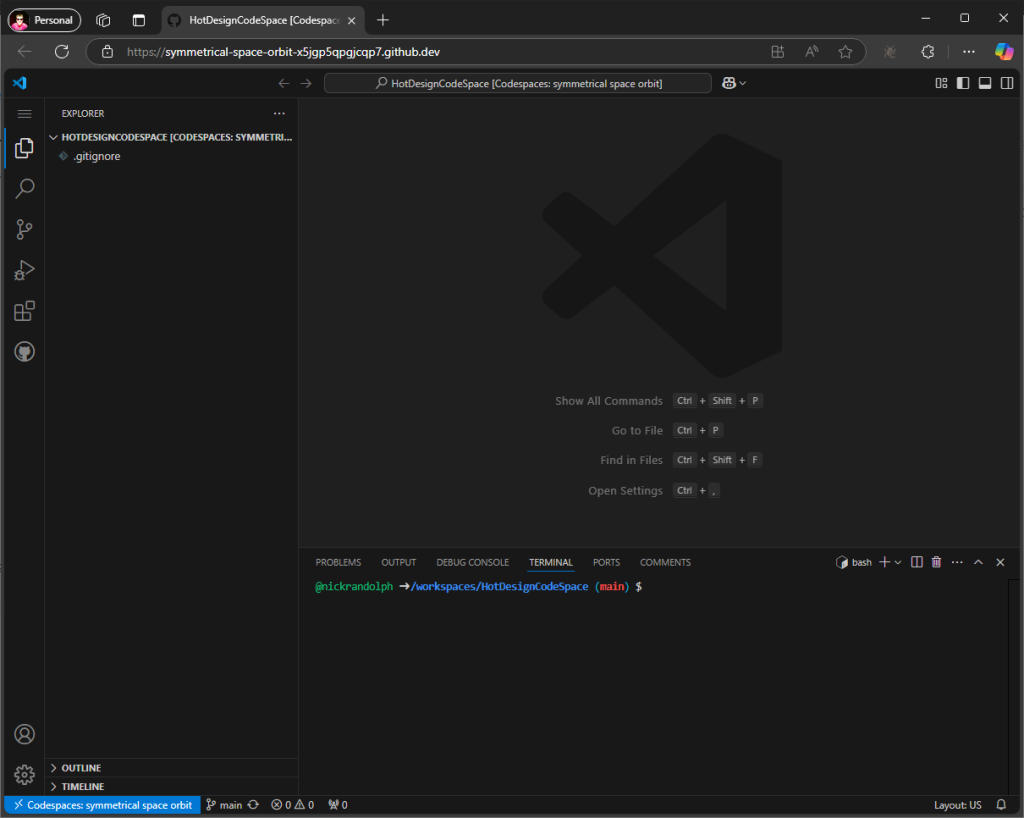The width and height of the screenshot is (1024, 818).
Task: Open the Source Control view
Action: [24, 229]
